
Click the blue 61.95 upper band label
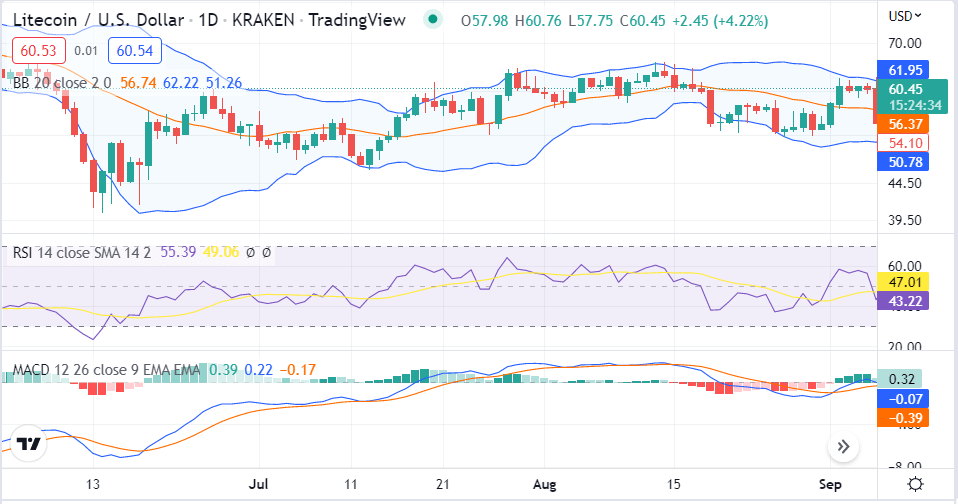[904, 69]
